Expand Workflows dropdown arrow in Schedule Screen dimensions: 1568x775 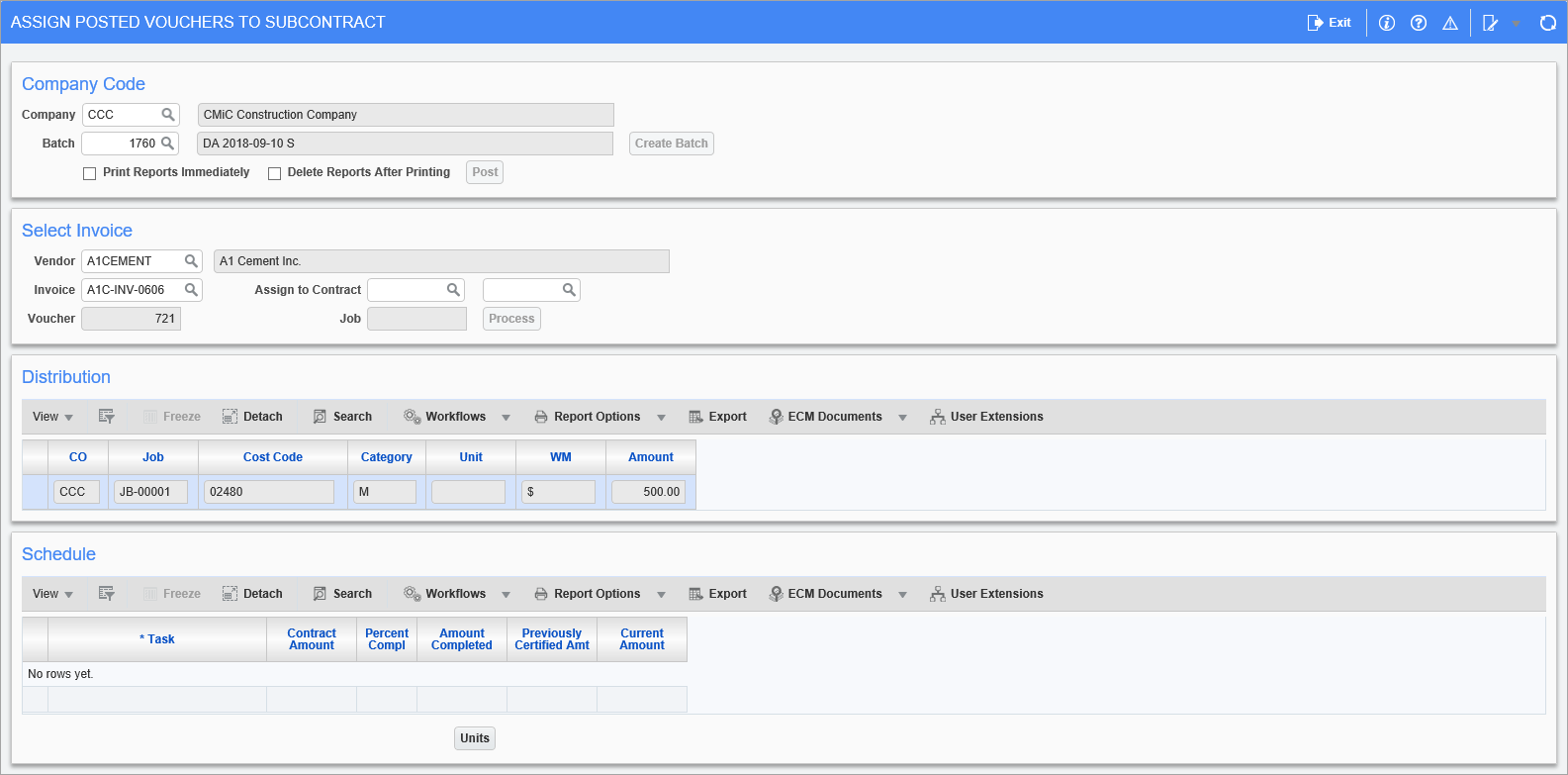[x=506, y=595]
